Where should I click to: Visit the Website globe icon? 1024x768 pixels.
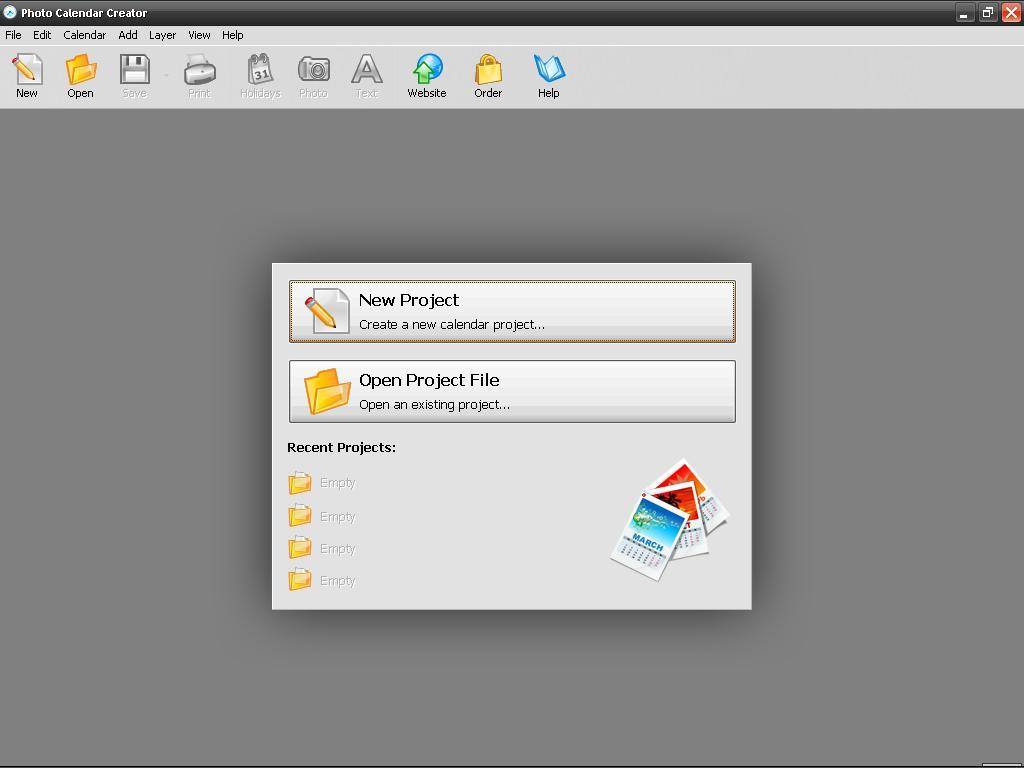427,69
